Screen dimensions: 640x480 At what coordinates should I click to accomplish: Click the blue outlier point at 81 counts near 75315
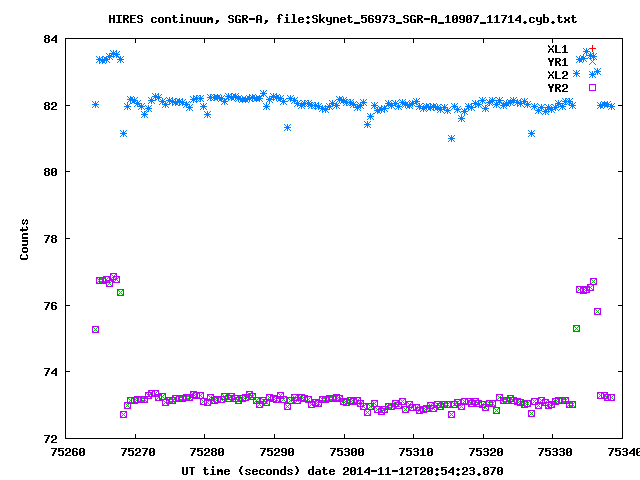point(451,139)
